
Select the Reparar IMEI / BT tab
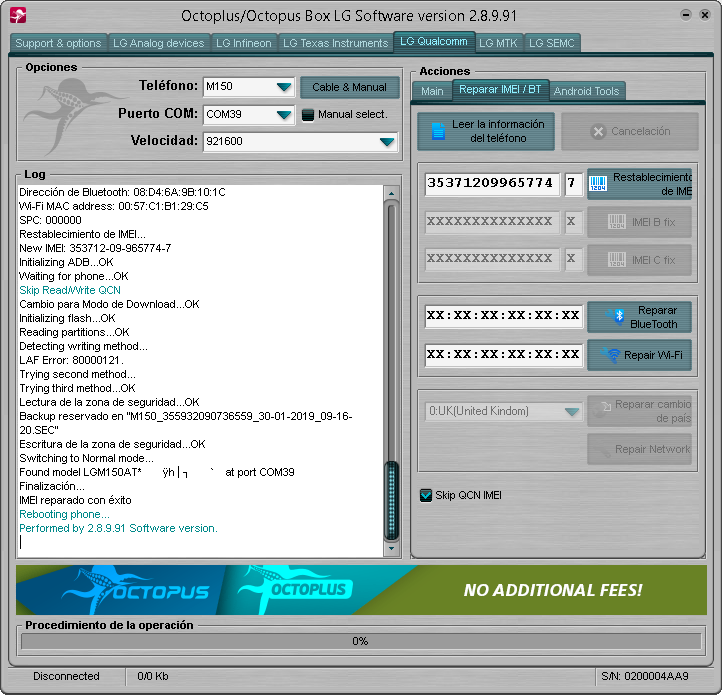(x=500, y=89)
